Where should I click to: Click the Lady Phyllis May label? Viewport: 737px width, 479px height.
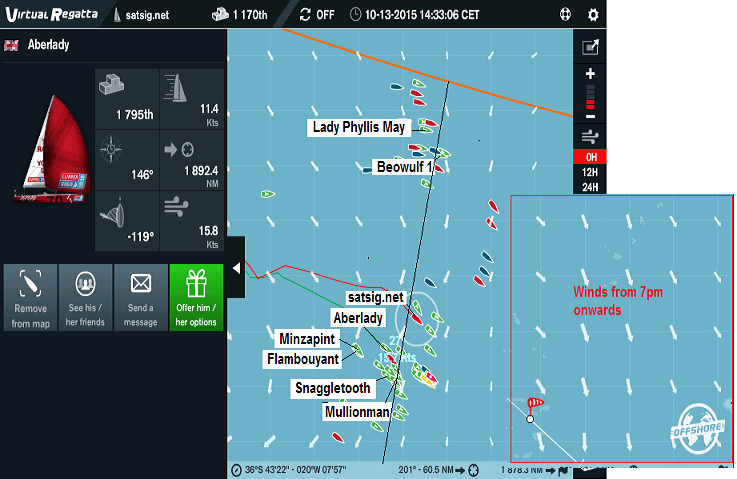359,127
